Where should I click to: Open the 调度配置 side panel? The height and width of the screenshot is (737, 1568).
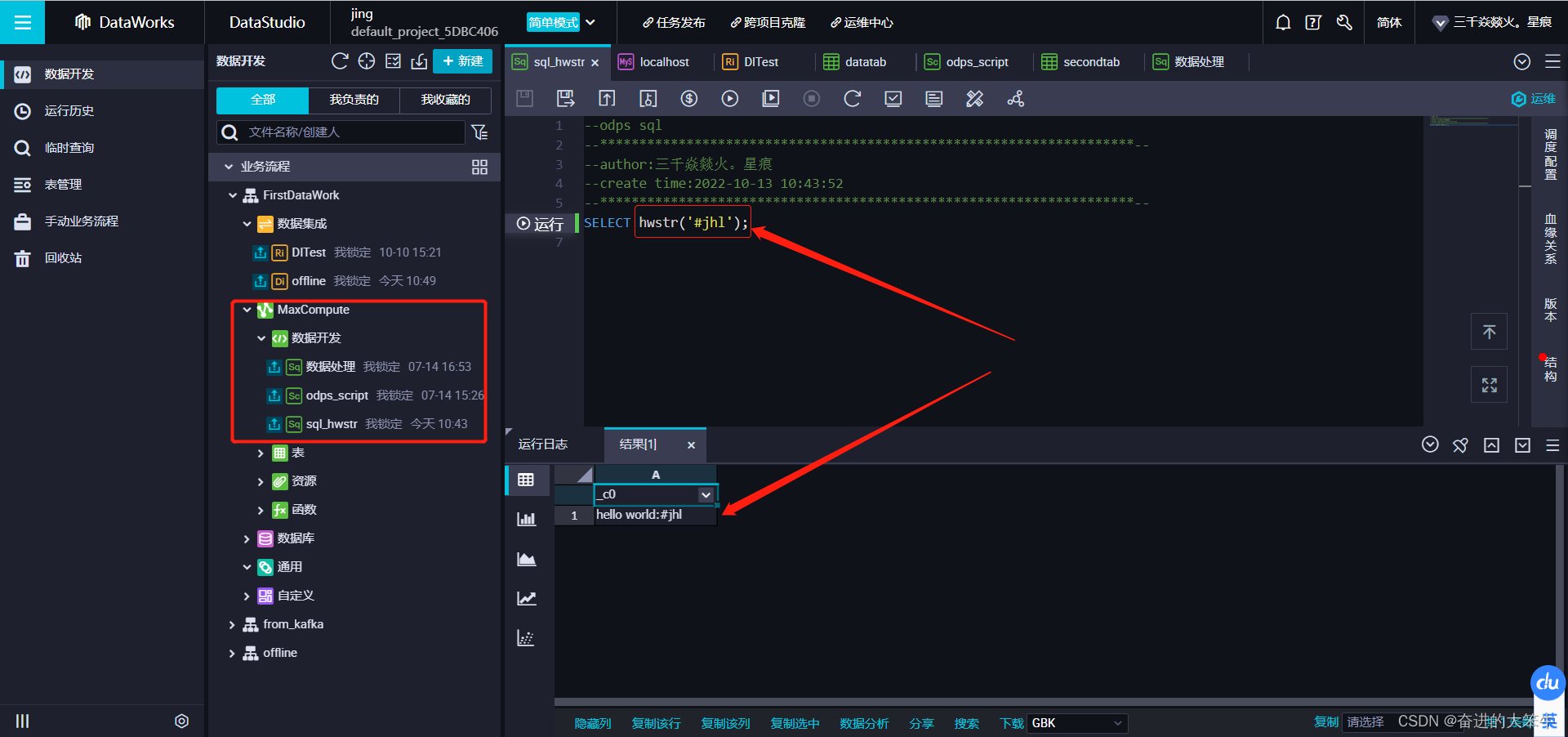pyautogui.click(x=1550, y=154)
